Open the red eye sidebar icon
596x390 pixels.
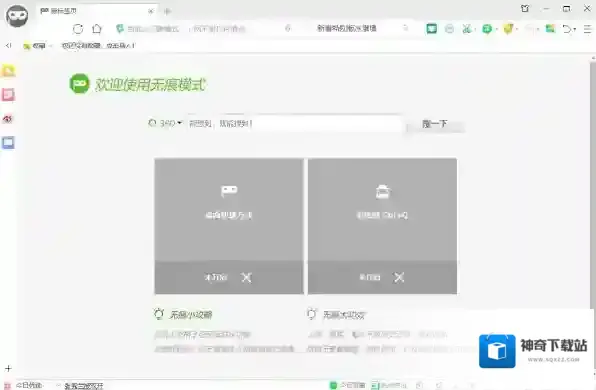pos(8,119)
